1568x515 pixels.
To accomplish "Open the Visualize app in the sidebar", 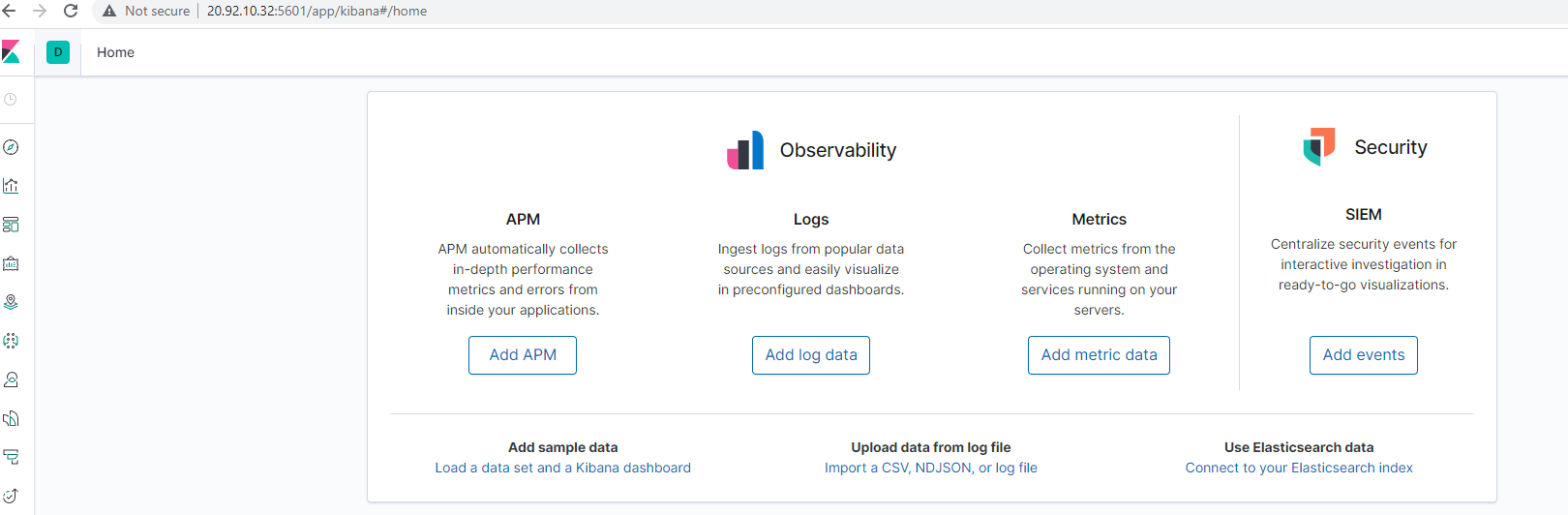I will tap(12, 186).
